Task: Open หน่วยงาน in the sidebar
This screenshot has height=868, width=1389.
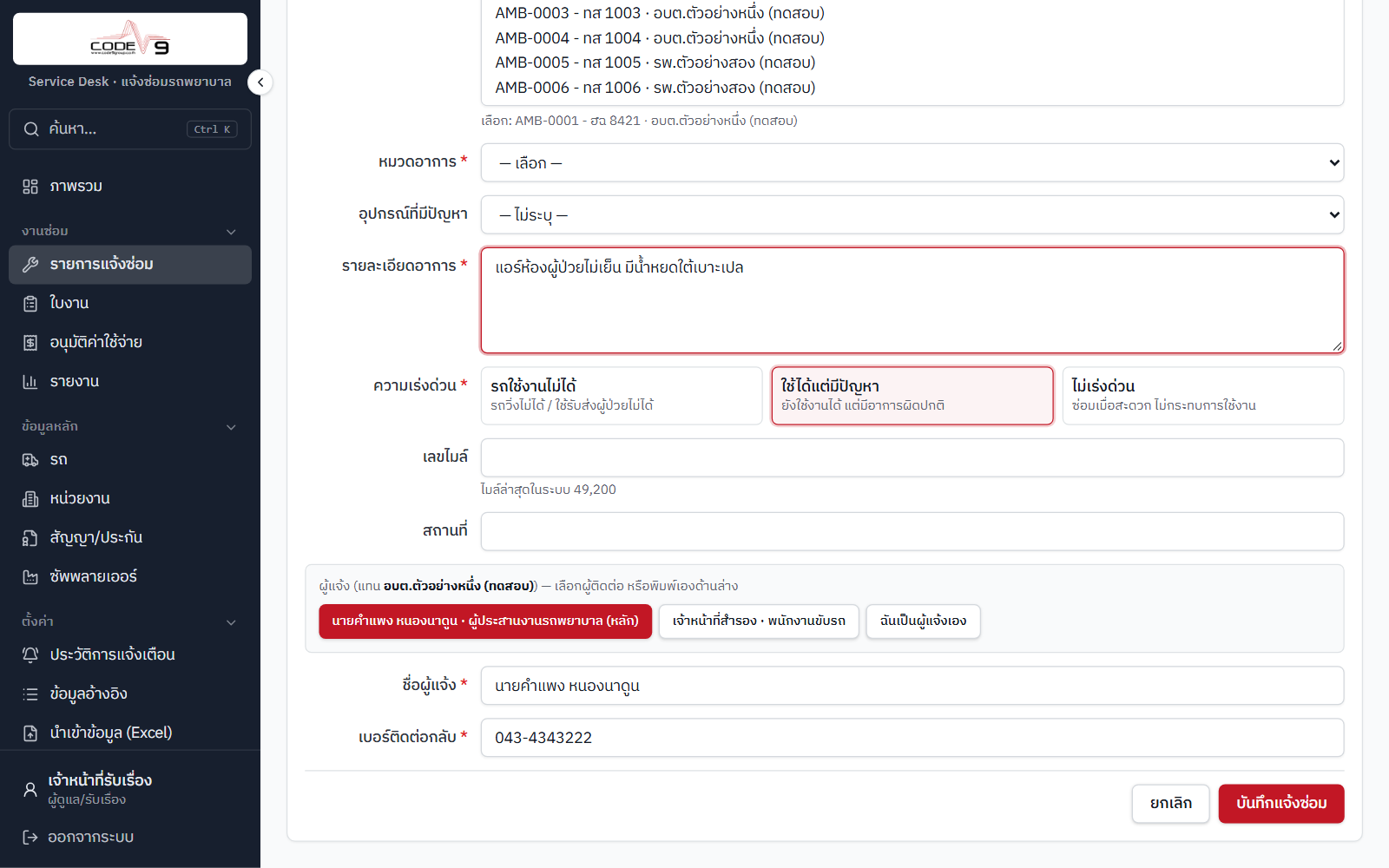Action: click(130, 499)
